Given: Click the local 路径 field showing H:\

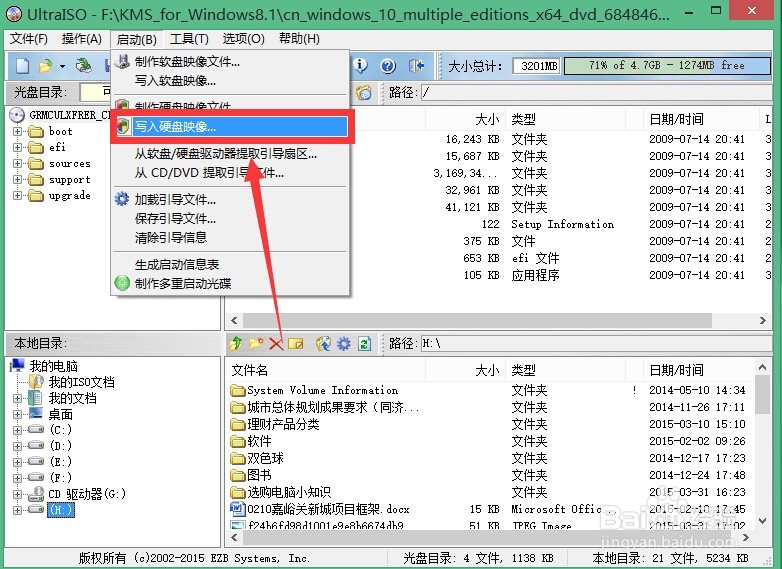Looking at the screenshot, I should point(596,343).
